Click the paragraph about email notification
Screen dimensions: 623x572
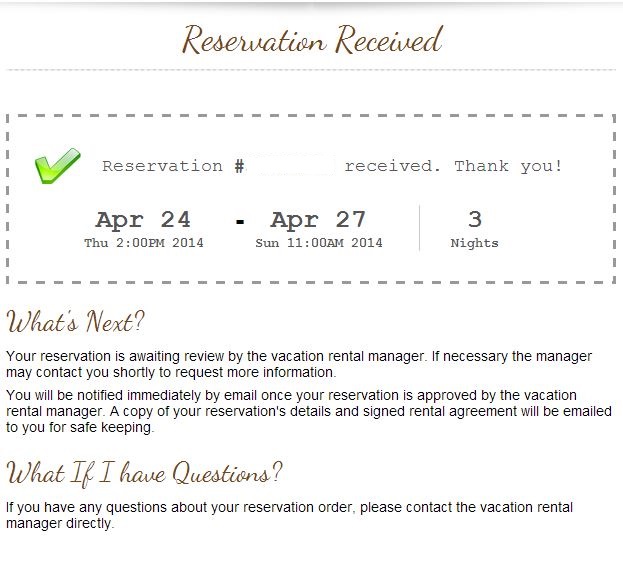[x=309, y=411]
